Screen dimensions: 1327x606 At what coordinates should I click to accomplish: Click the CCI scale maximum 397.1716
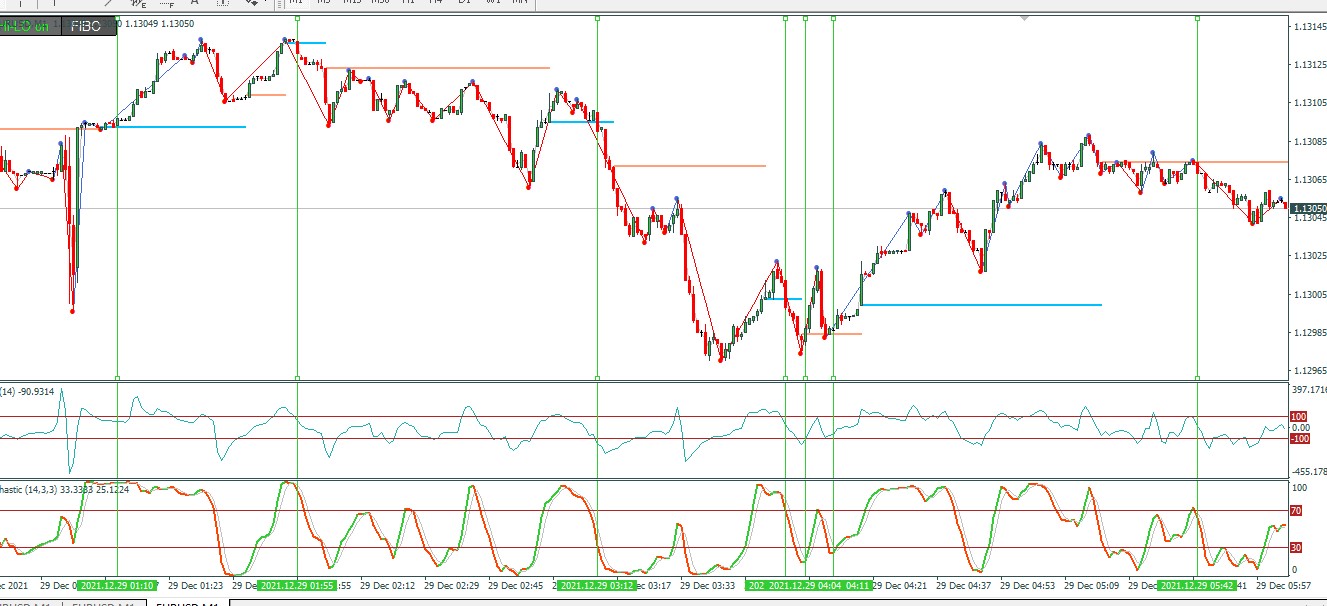coord(1309,390)
